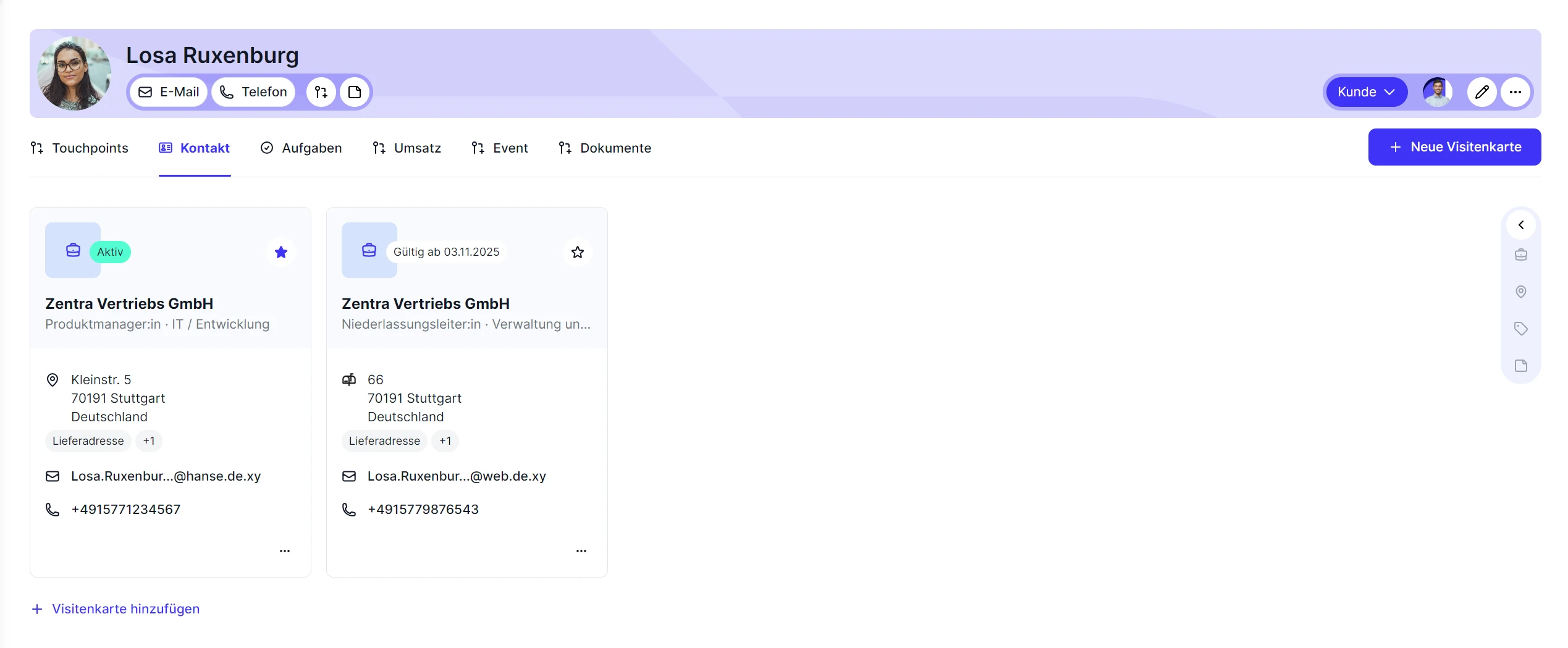This screenshot has width=1568, height=648.
Task: Click the document icon beside Telefon
Action: tap(355, 92)
